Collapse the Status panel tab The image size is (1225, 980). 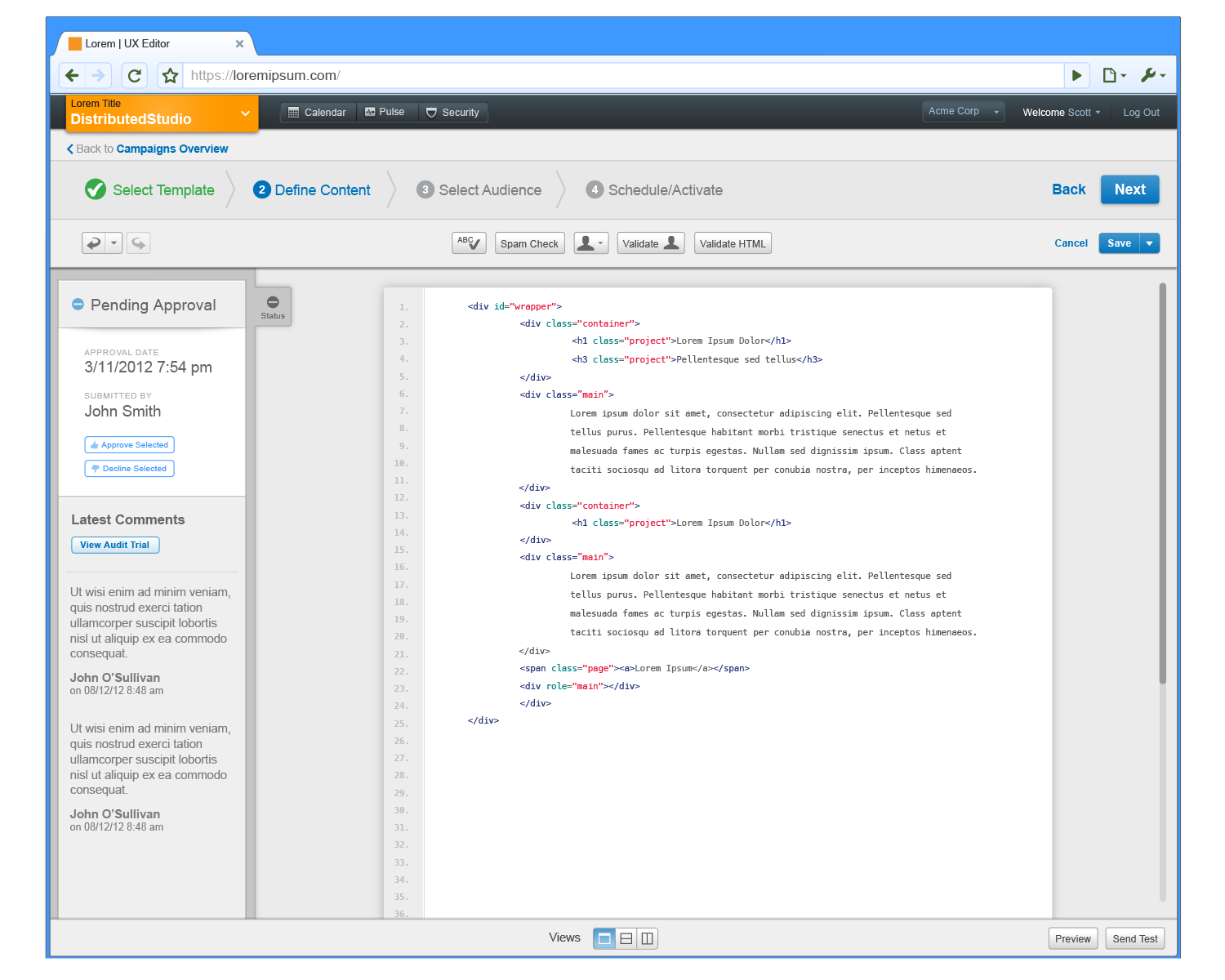(x=273, y=307)
